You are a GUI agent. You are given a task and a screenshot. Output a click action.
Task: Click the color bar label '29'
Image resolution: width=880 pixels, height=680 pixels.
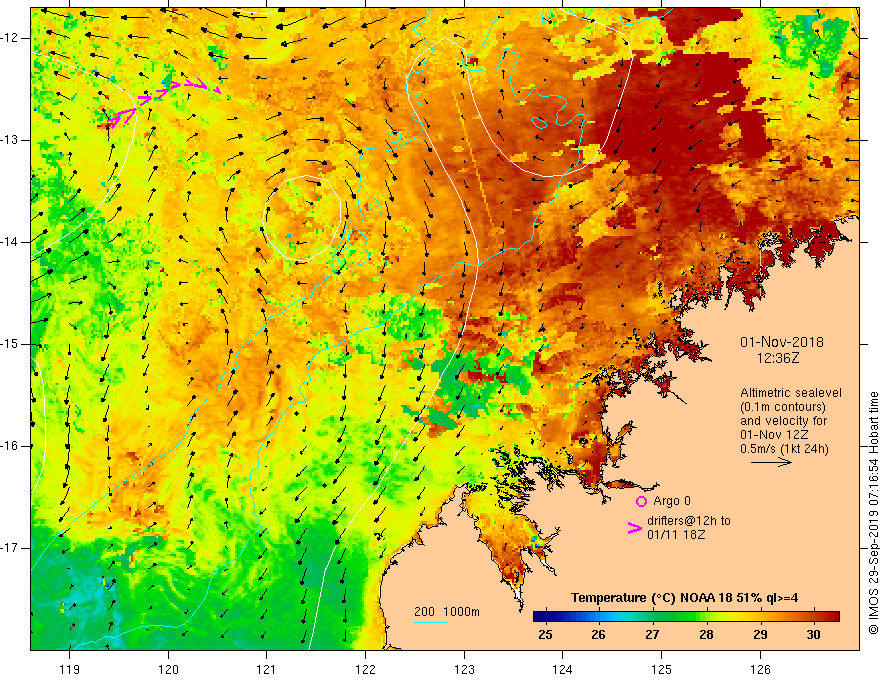click(x=760, y=635)
